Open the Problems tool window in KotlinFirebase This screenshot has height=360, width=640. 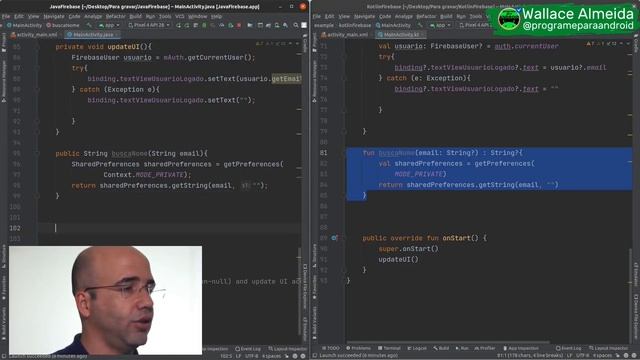coord(358,348)
